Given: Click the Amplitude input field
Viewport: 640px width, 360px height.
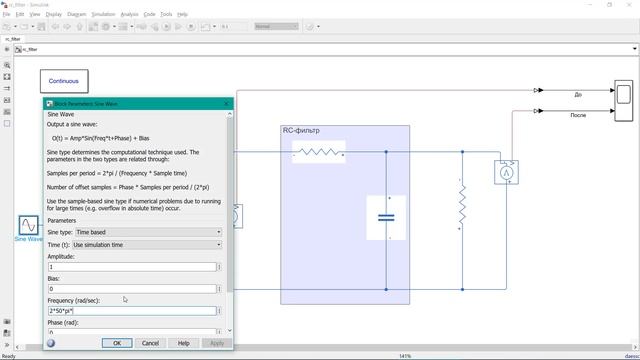Looking at the screenshot, I should pos(132,267).
